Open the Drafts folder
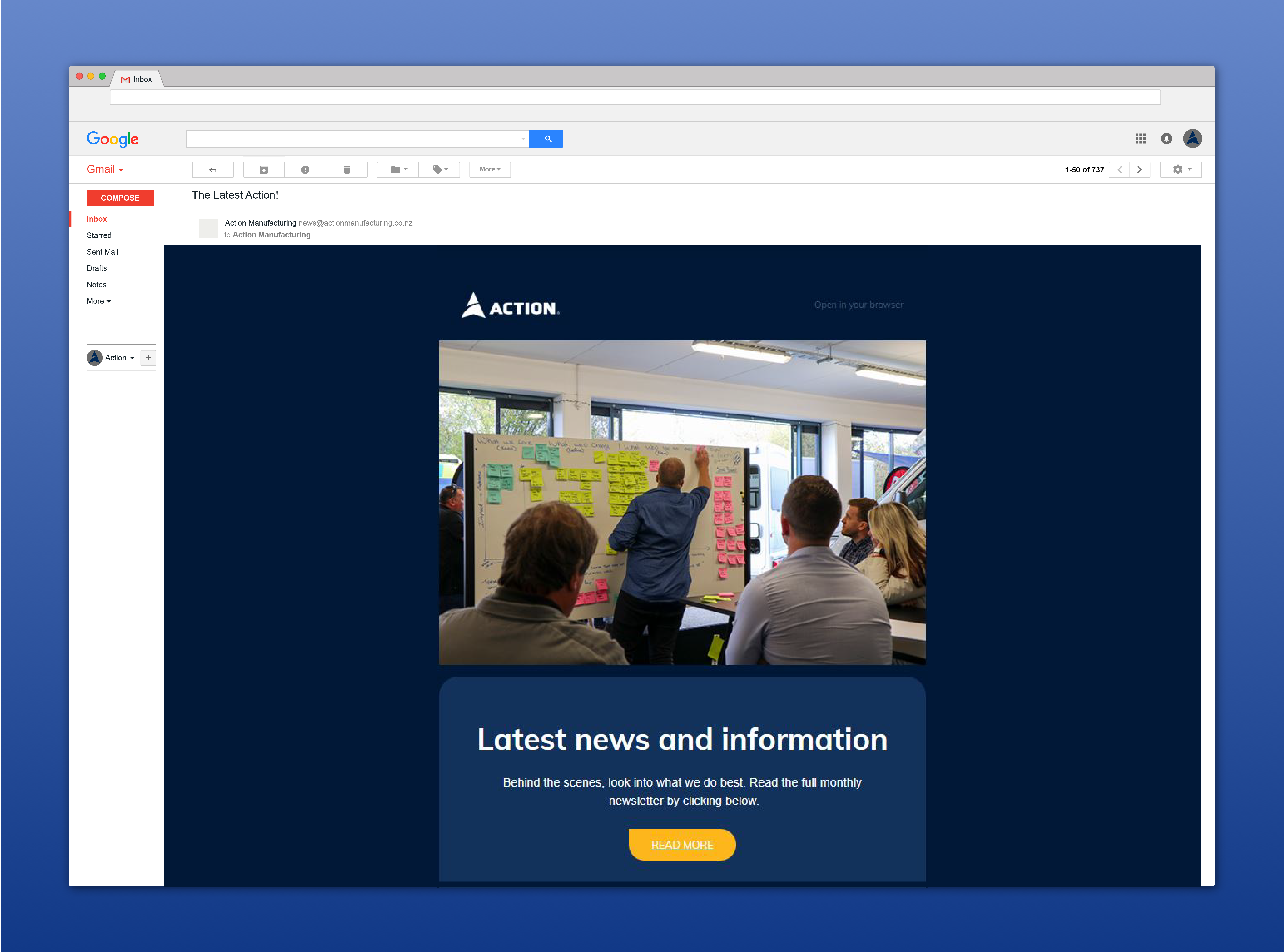 pyautogui.click(x=97, y=268)
